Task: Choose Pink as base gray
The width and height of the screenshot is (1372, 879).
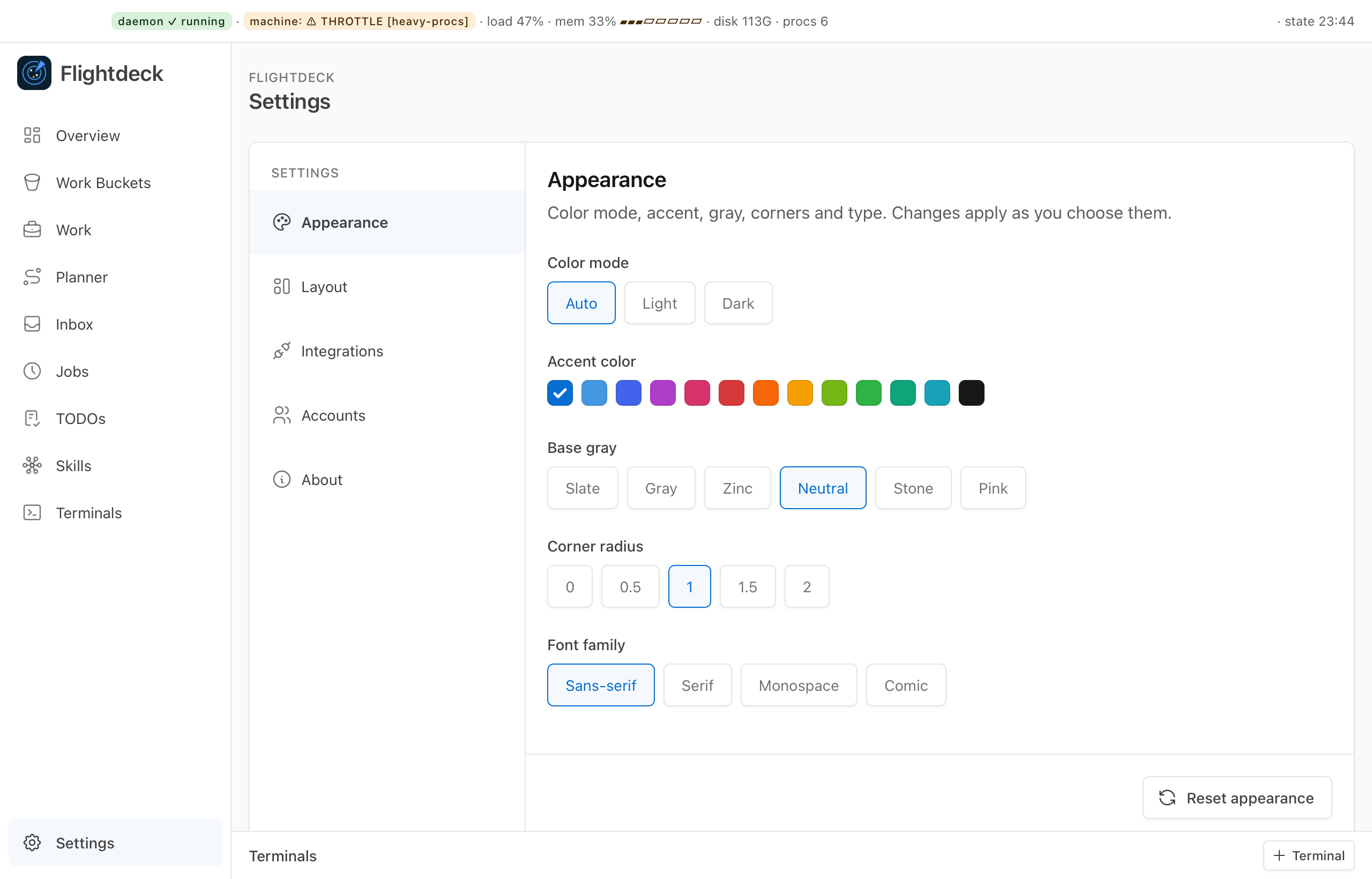Action: coord(993,488)
